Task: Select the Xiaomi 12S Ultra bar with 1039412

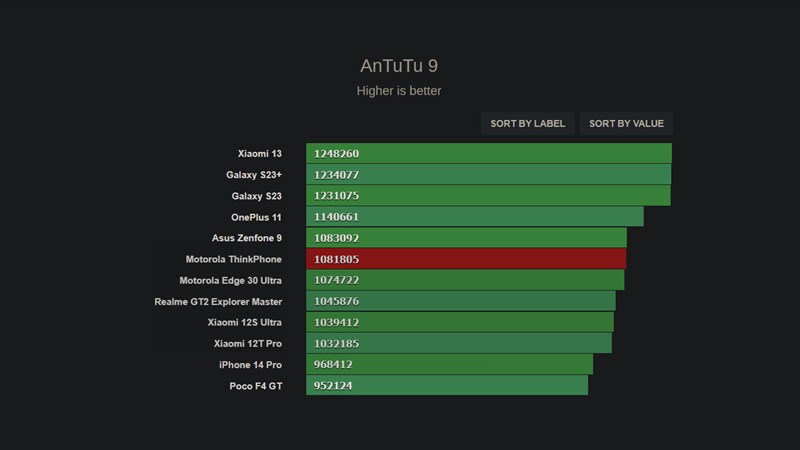Action: 460,322
